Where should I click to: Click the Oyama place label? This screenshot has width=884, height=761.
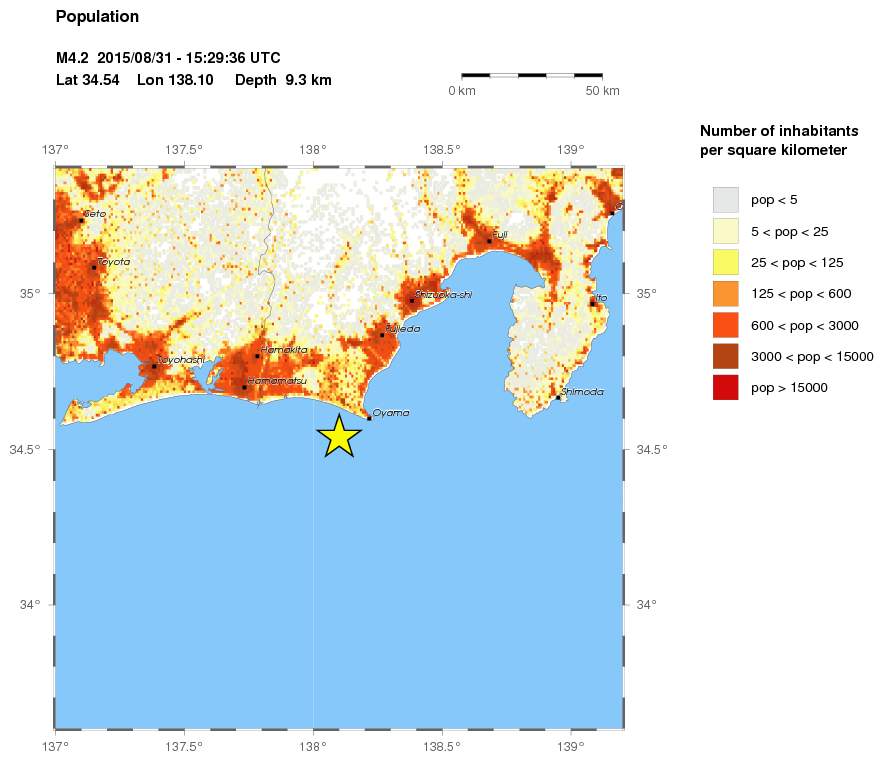pyautogui.click(x=392, y=412)
